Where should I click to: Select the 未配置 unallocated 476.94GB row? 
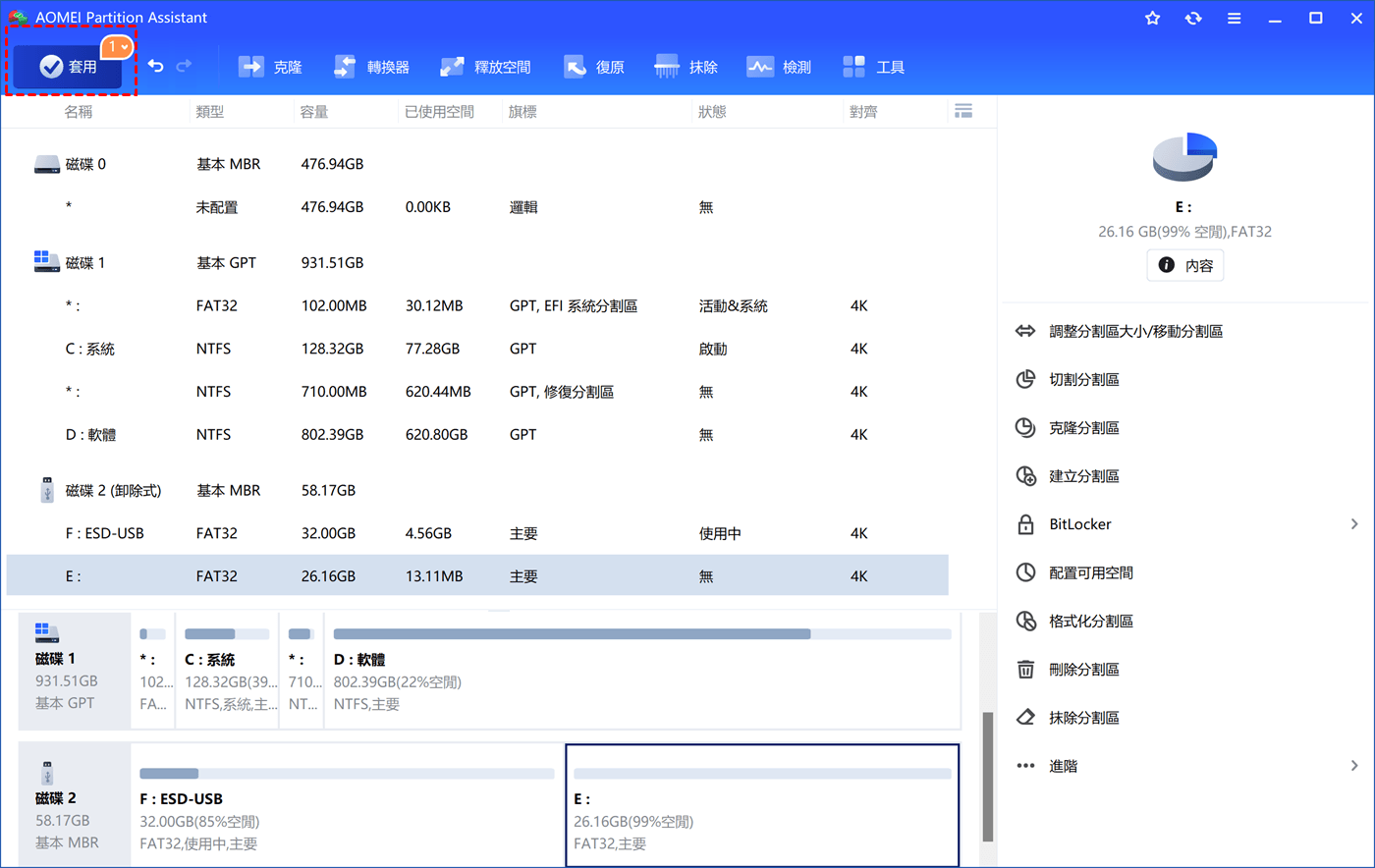[x=477, y=207]
